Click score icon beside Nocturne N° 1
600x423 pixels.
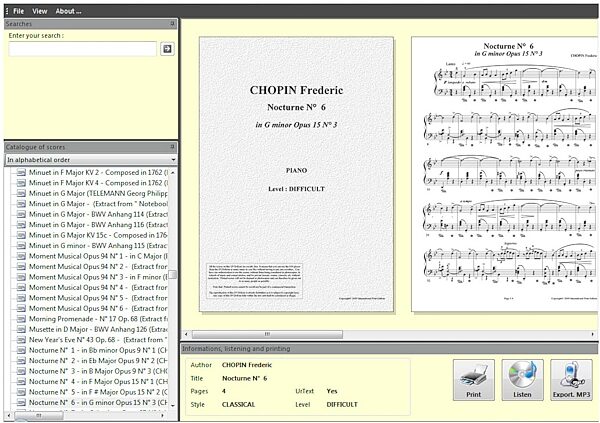click(21, 350)
